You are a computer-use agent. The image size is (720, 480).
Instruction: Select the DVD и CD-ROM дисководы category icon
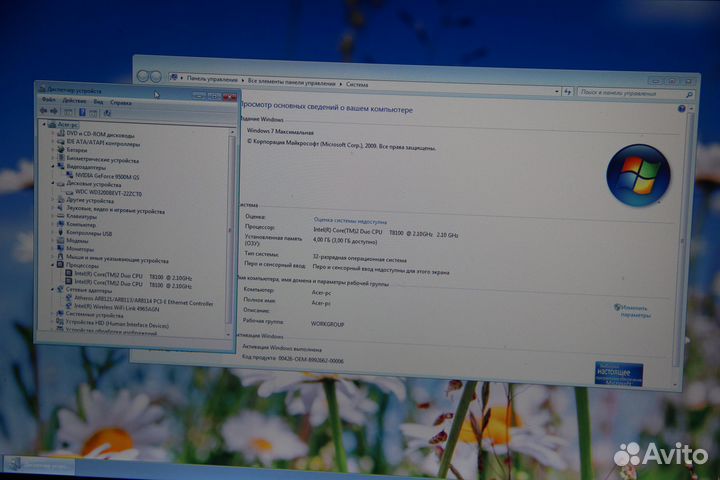[61, 133]
